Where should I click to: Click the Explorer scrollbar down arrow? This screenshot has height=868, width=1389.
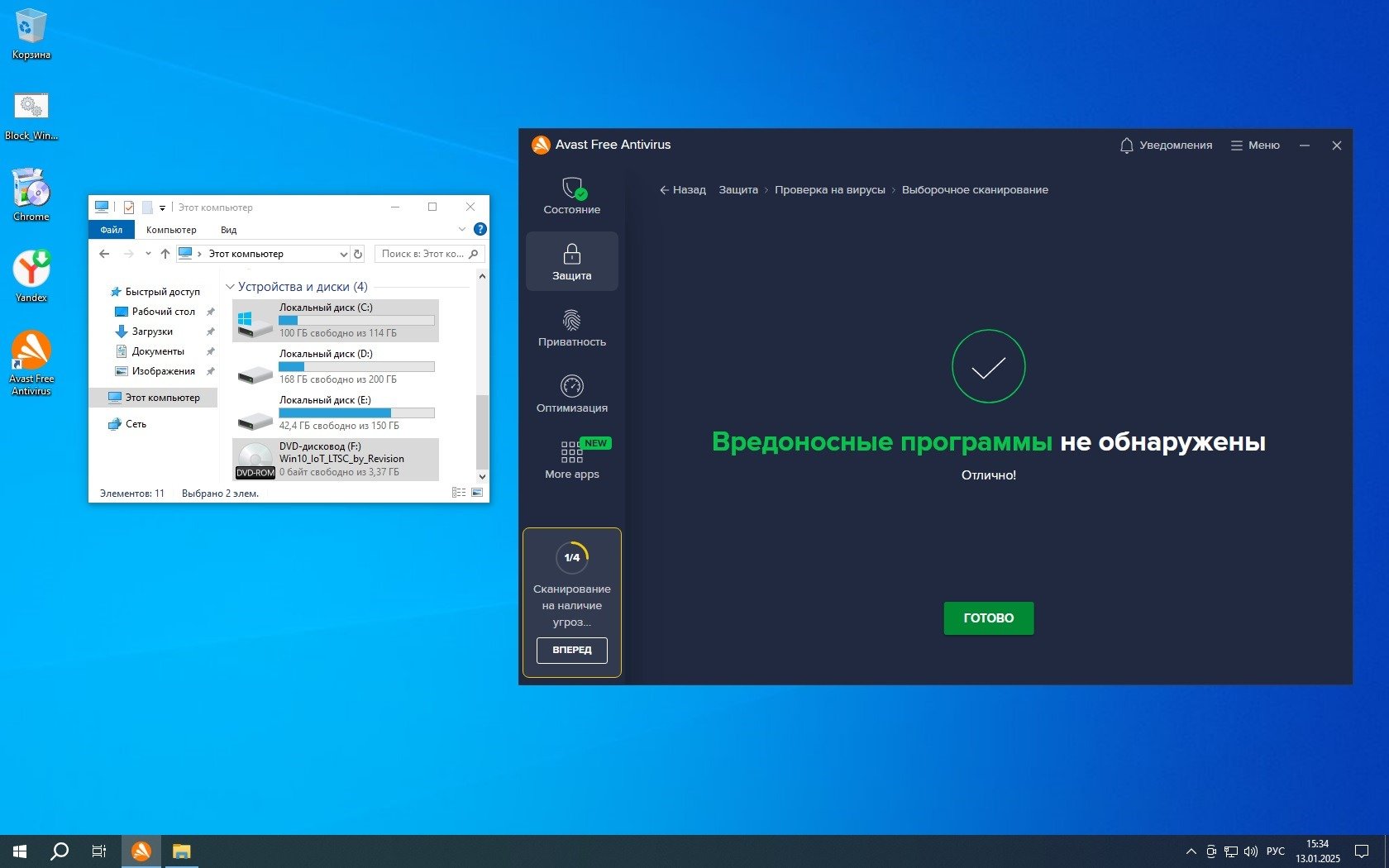pyautogui.click(x=482, y=477)
